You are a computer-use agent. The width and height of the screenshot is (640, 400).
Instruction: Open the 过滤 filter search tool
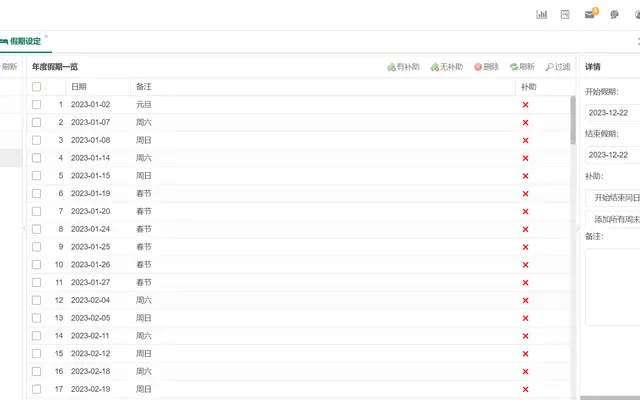point(558,67)
